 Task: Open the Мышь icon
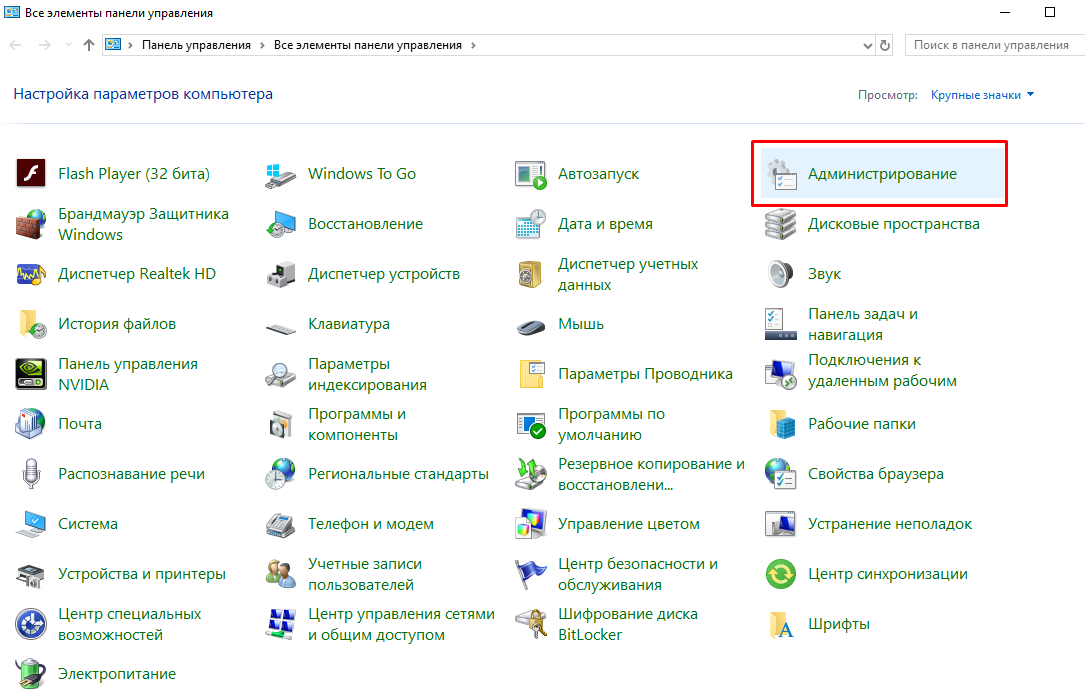(x=531, y=326)
